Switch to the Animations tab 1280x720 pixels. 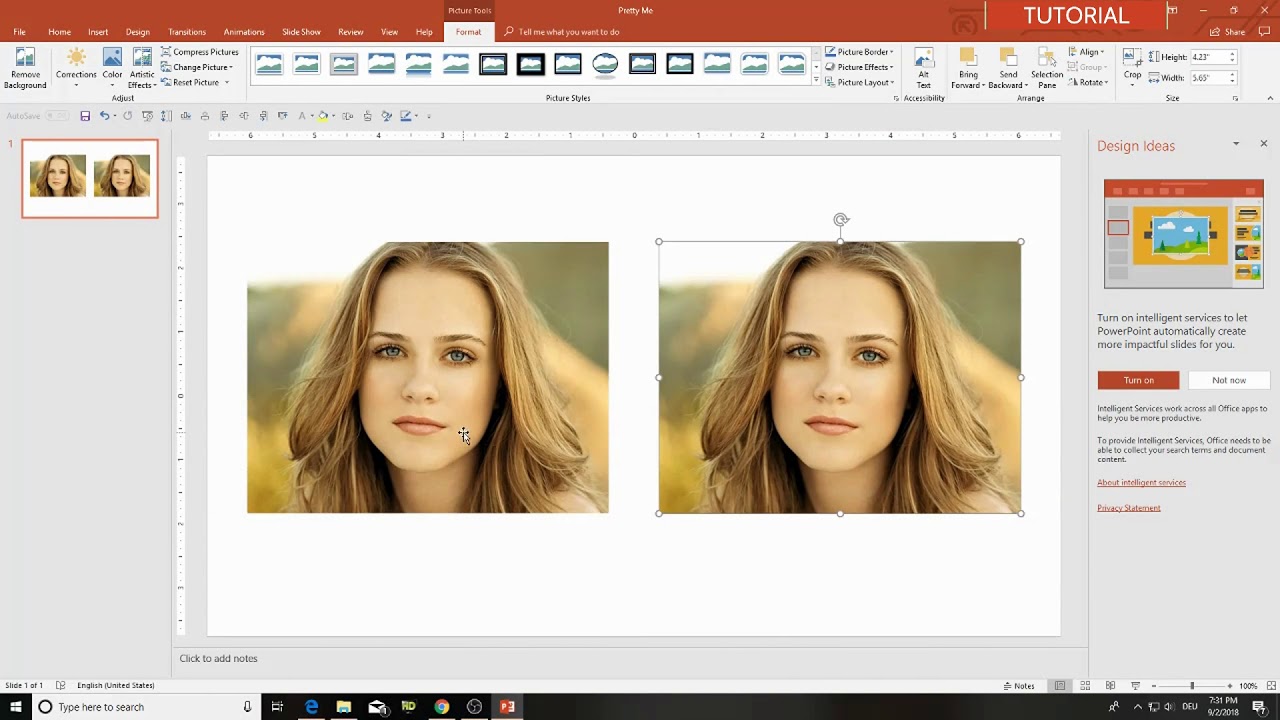point(244,32)
